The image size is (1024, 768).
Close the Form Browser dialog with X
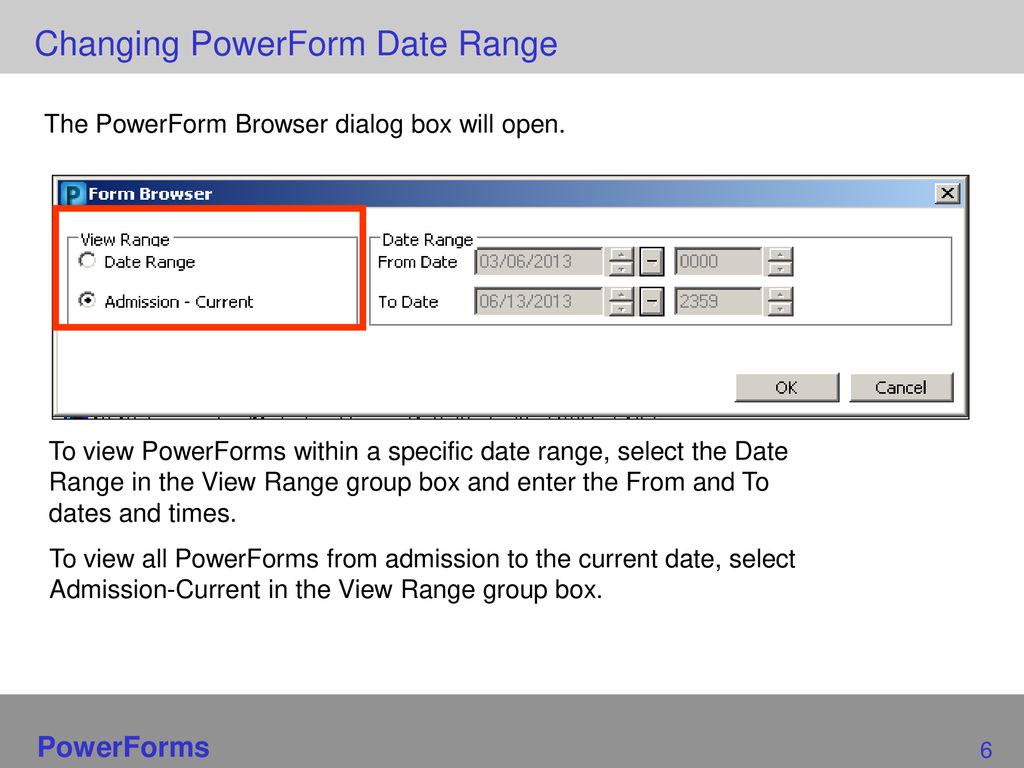click(947, 193)
